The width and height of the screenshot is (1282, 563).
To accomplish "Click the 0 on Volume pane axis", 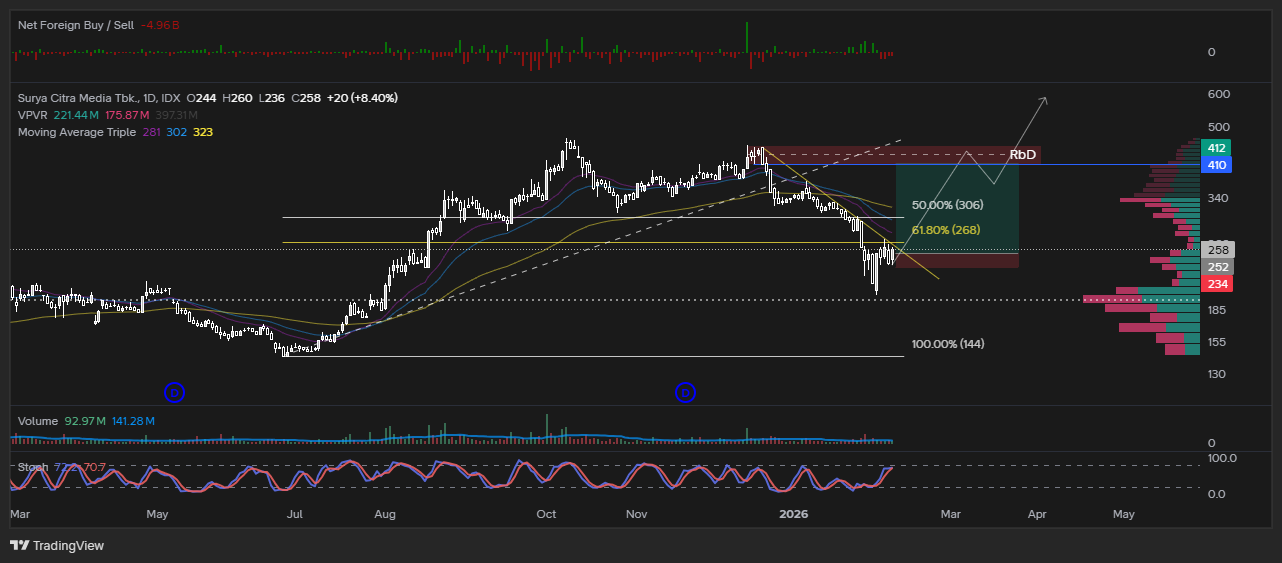I will coord(1212,443).
